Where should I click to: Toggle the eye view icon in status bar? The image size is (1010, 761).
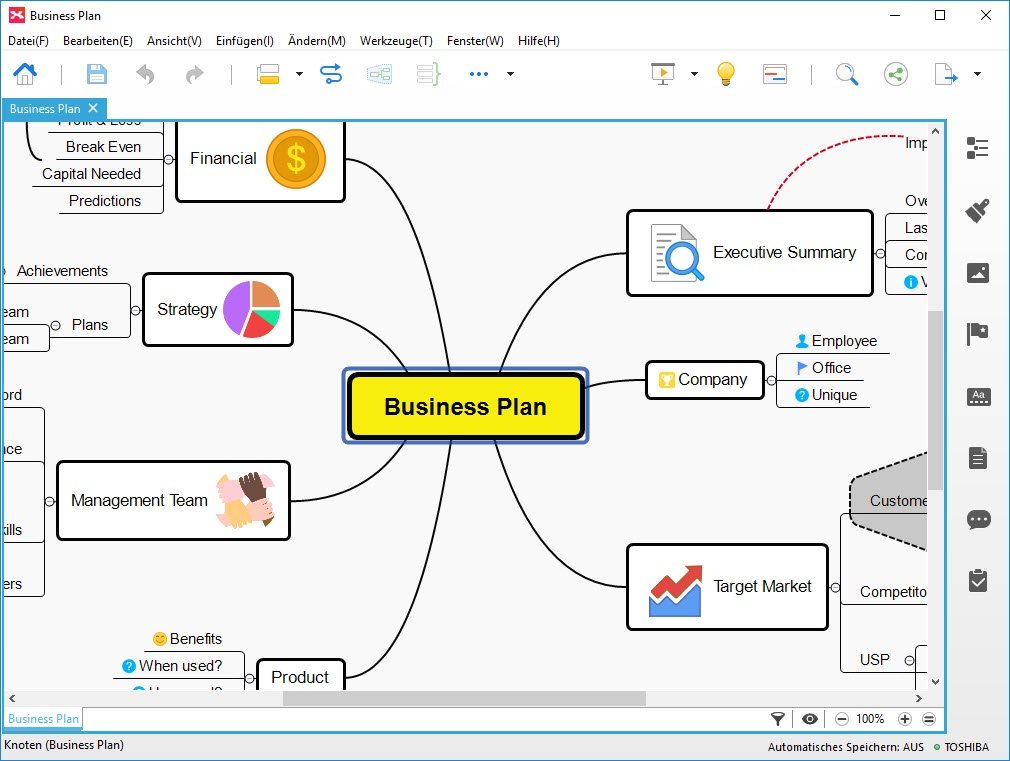810,719
